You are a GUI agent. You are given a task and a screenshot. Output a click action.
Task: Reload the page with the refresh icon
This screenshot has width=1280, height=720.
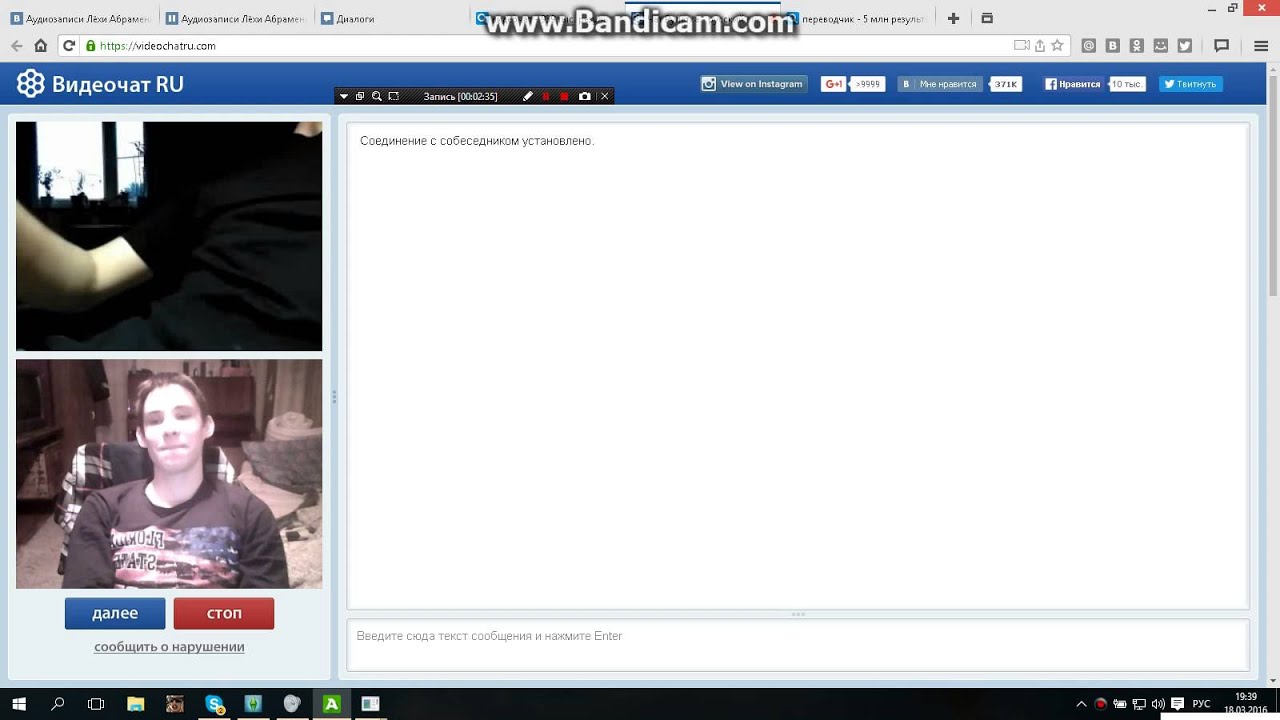pyautogui.click(x=68, y=46)
